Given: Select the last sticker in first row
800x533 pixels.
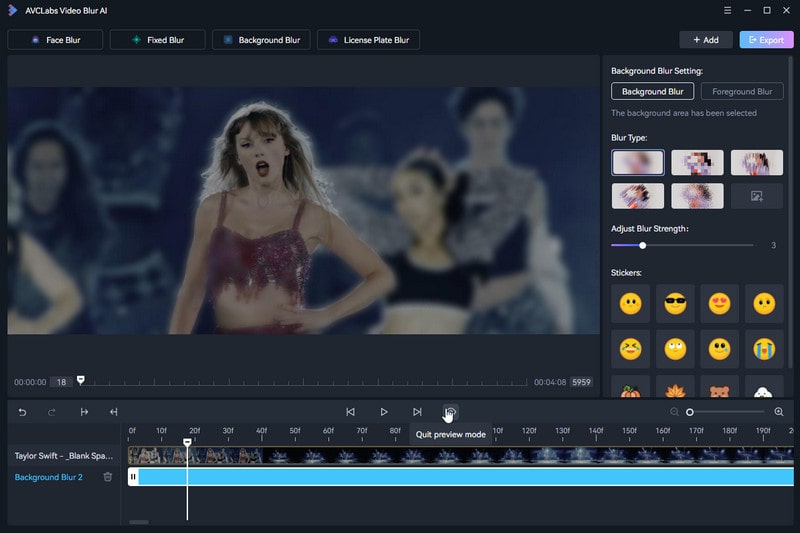Looking at the screenshot, I should coord(764,303).
